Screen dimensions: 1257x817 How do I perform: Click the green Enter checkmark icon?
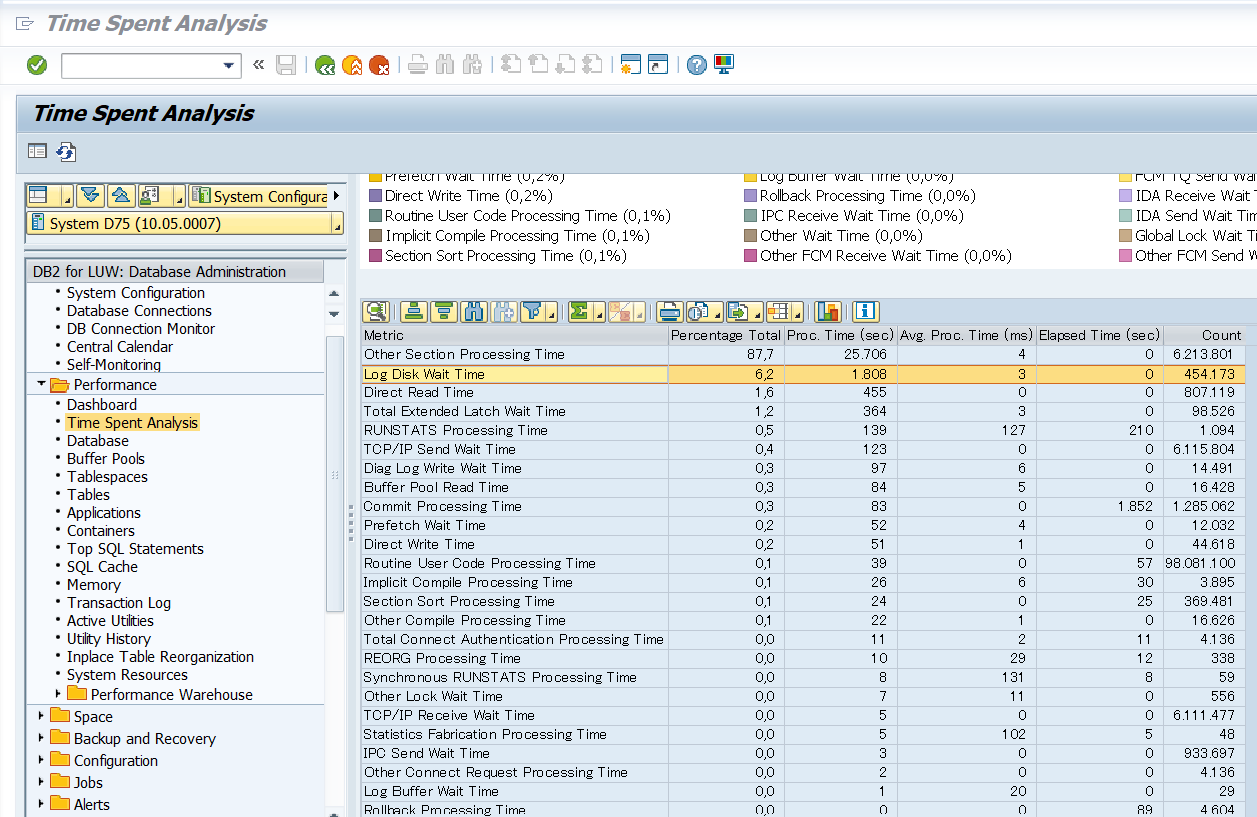37,65
